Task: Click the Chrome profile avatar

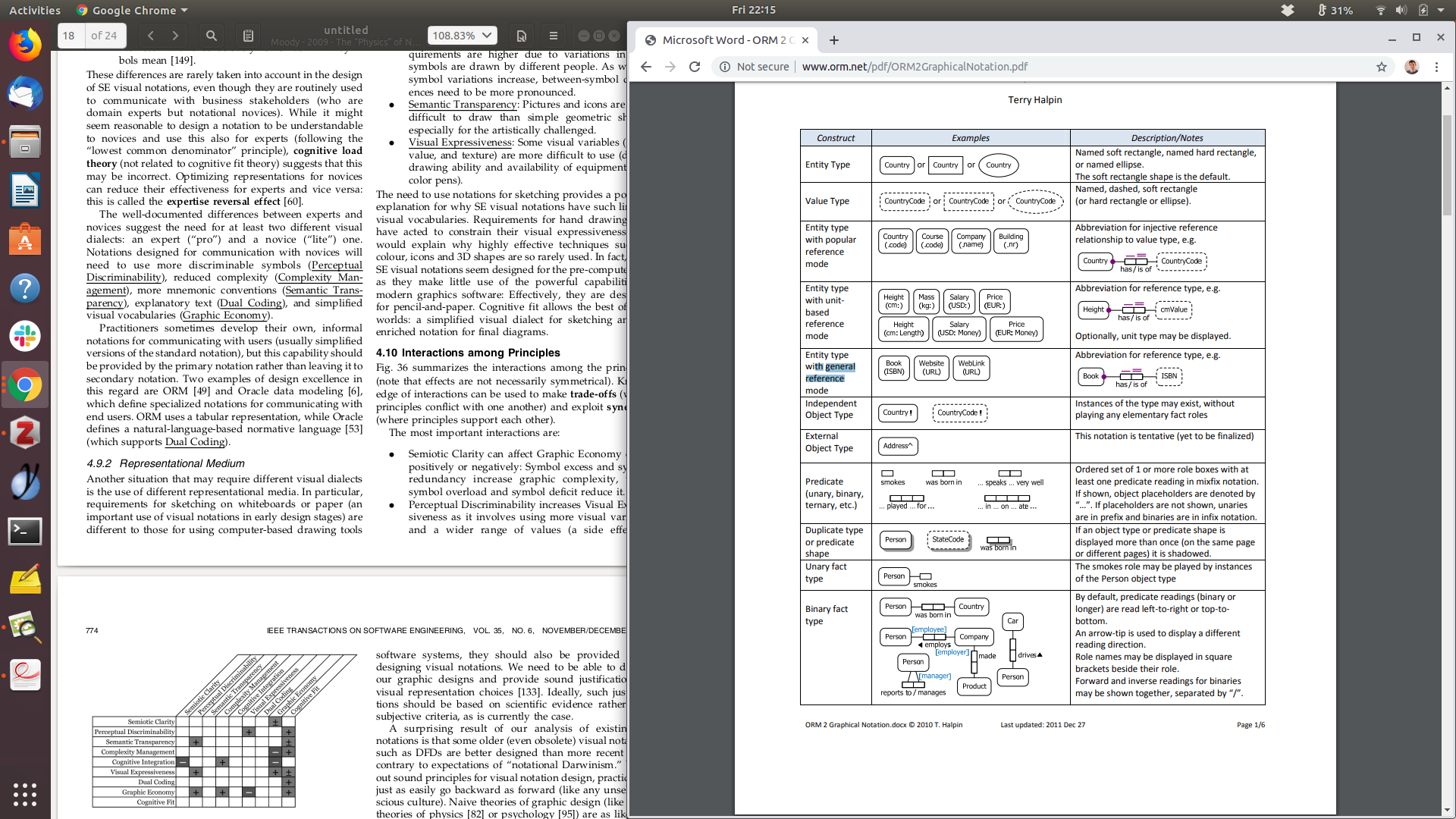Action: pos(1411,67)
